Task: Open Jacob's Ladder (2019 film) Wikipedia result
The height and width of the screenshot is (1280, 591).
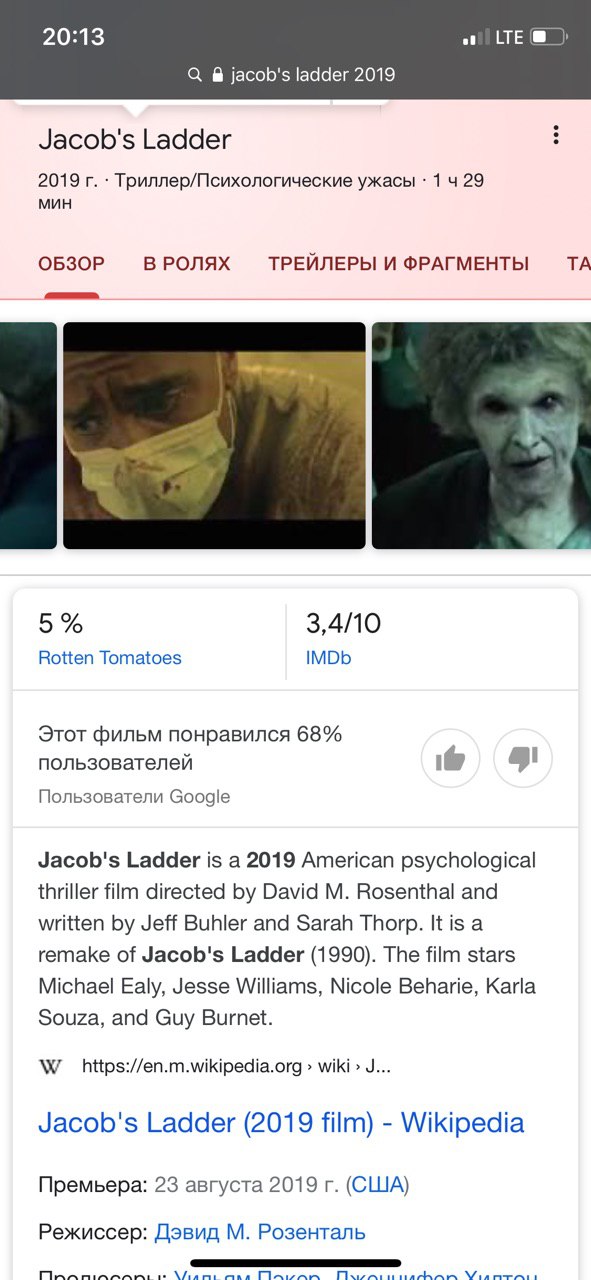Action: [281, 1122]
